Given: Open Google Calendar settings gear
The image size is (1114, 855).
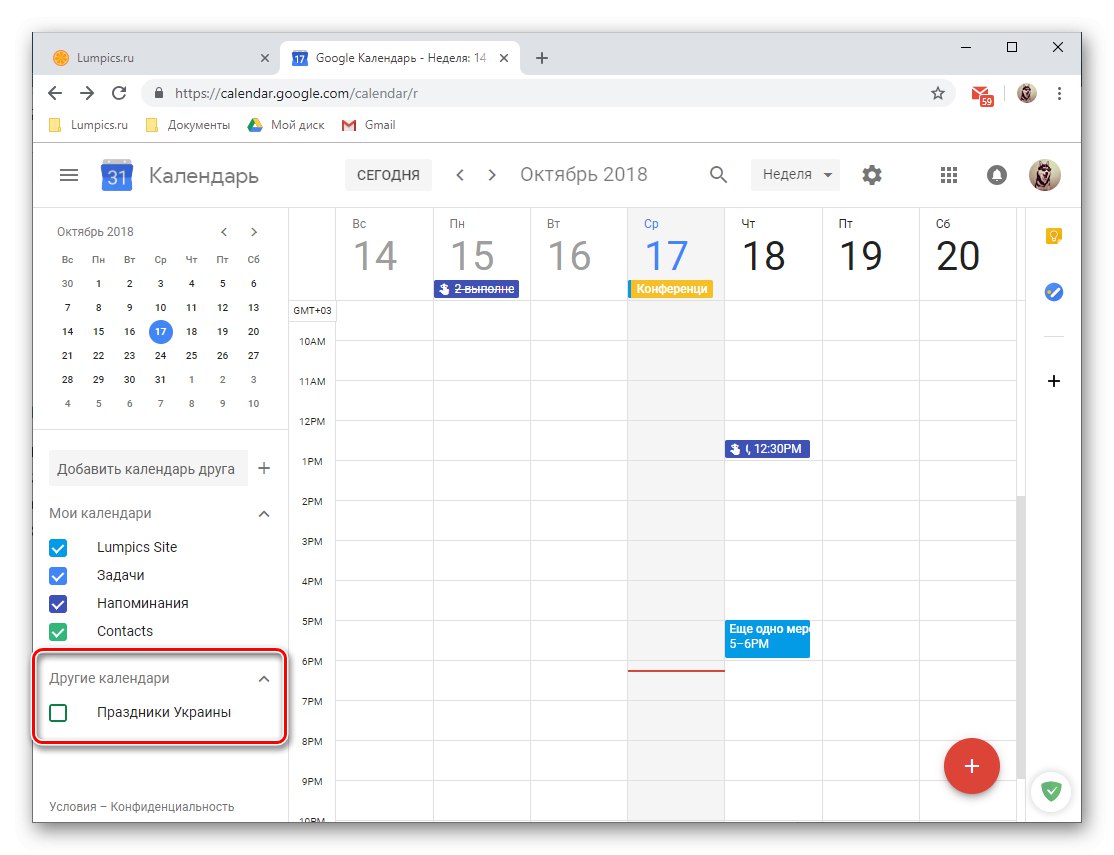Looking at the screenshot, I should (871, 174).
